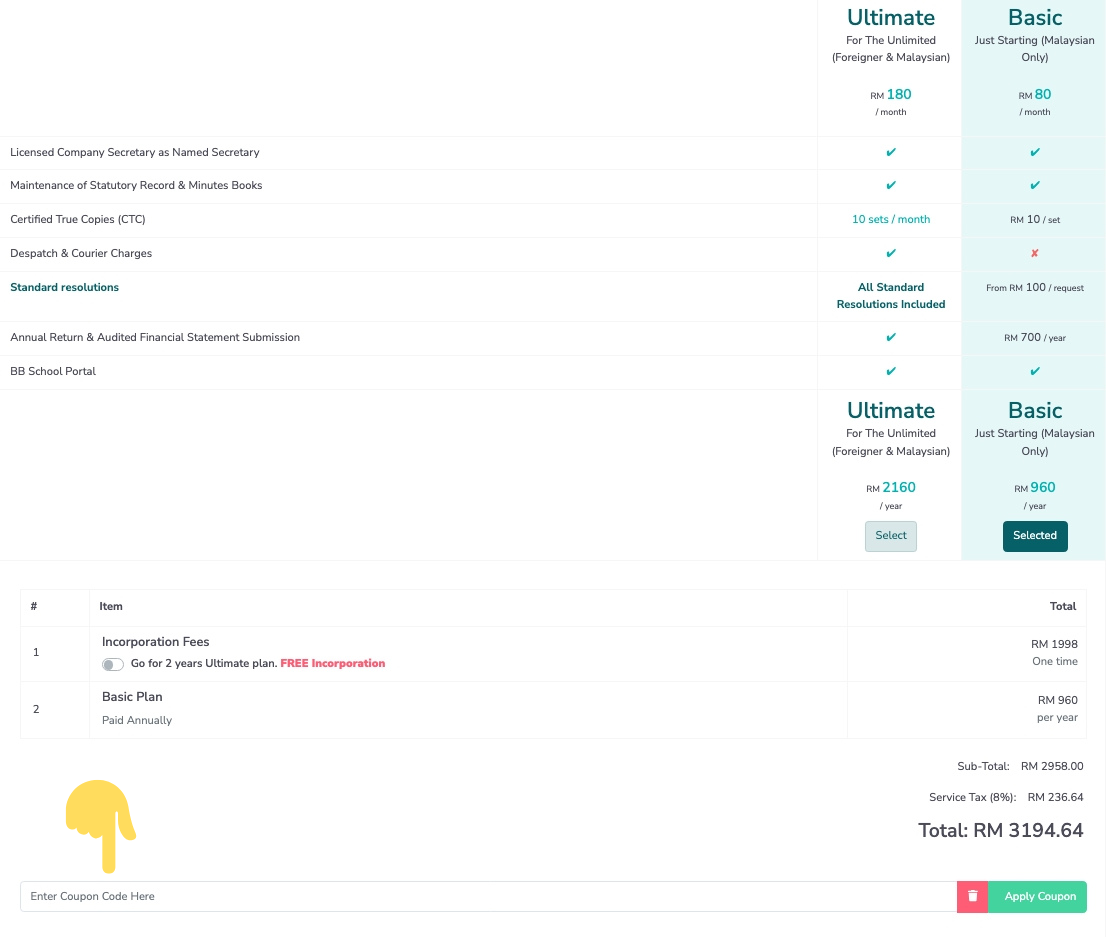
Task: Click the Service Tax 'RM 236.64' amount
Action: (1055, 797)
